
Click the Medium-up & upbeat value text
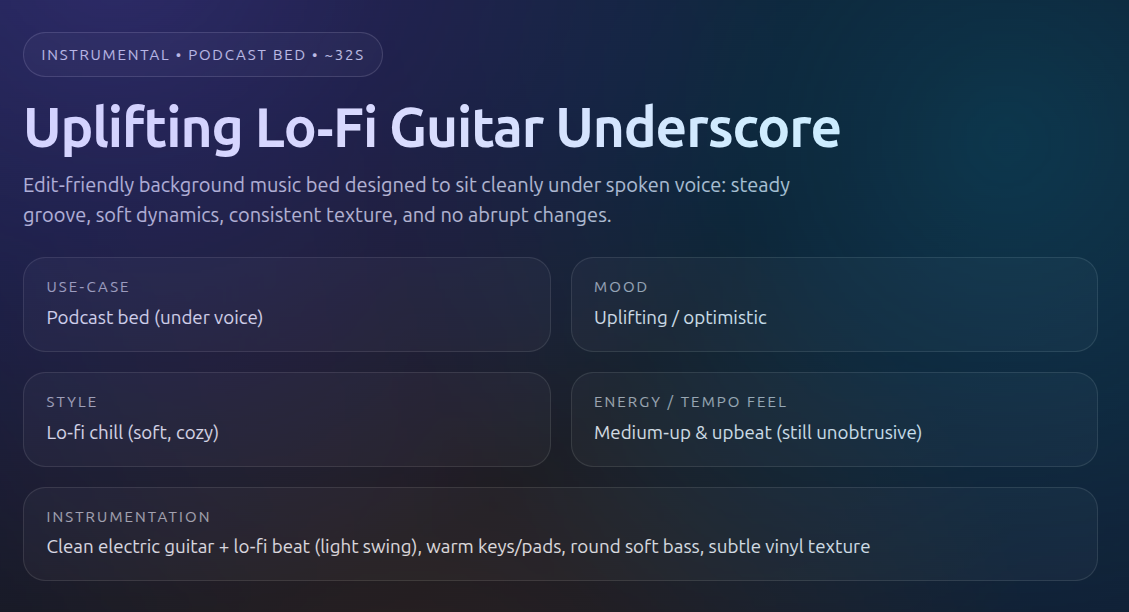[x=757, y=432]
